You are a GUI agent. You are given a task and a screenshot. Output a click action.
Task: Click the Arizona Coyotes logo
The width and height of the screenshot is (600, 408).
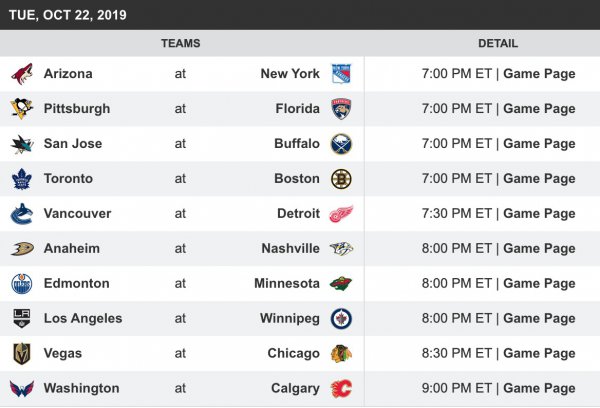[22, 74]
